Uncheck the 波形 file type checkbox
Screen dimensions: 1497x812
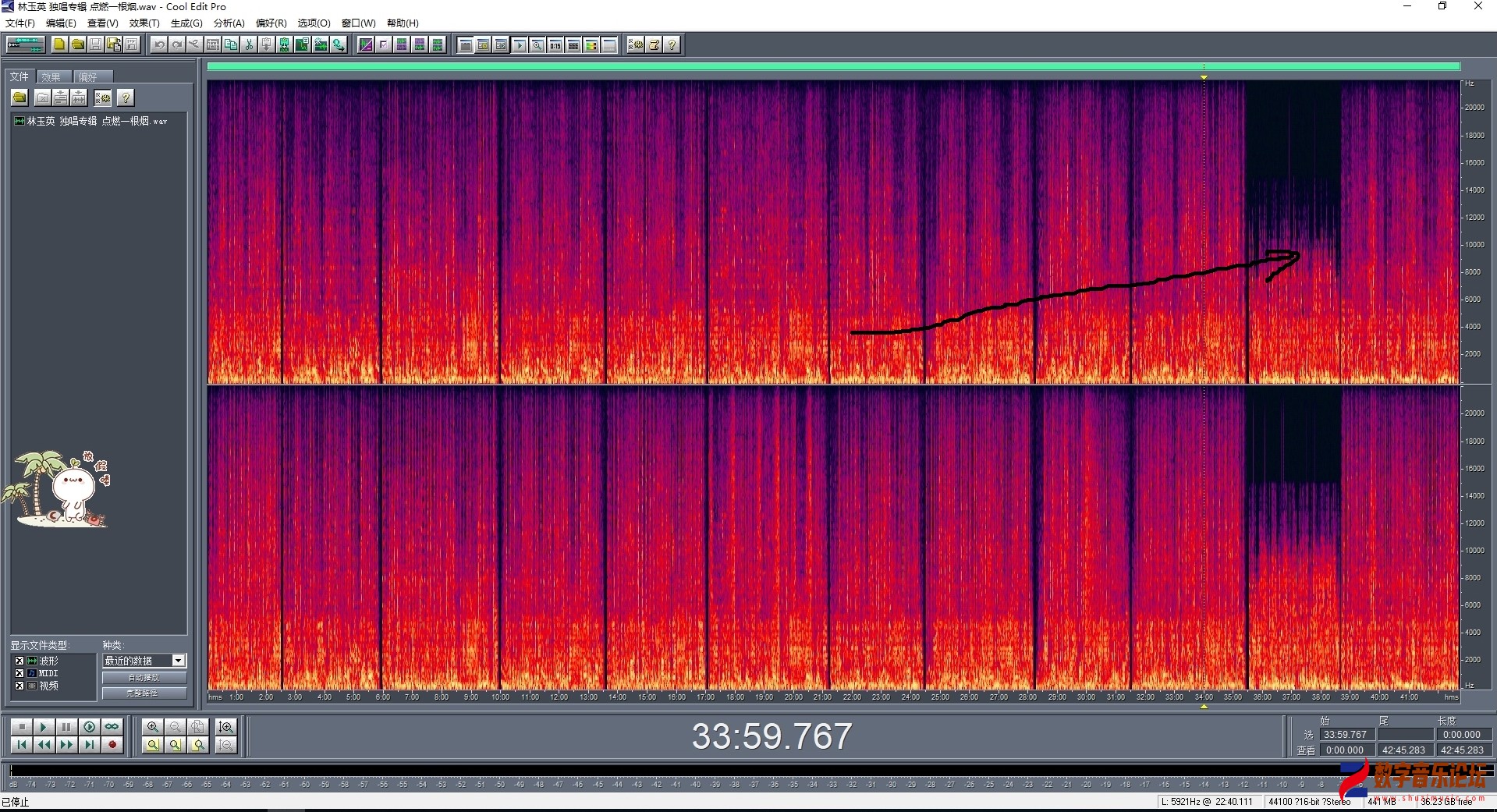point(20,661)
